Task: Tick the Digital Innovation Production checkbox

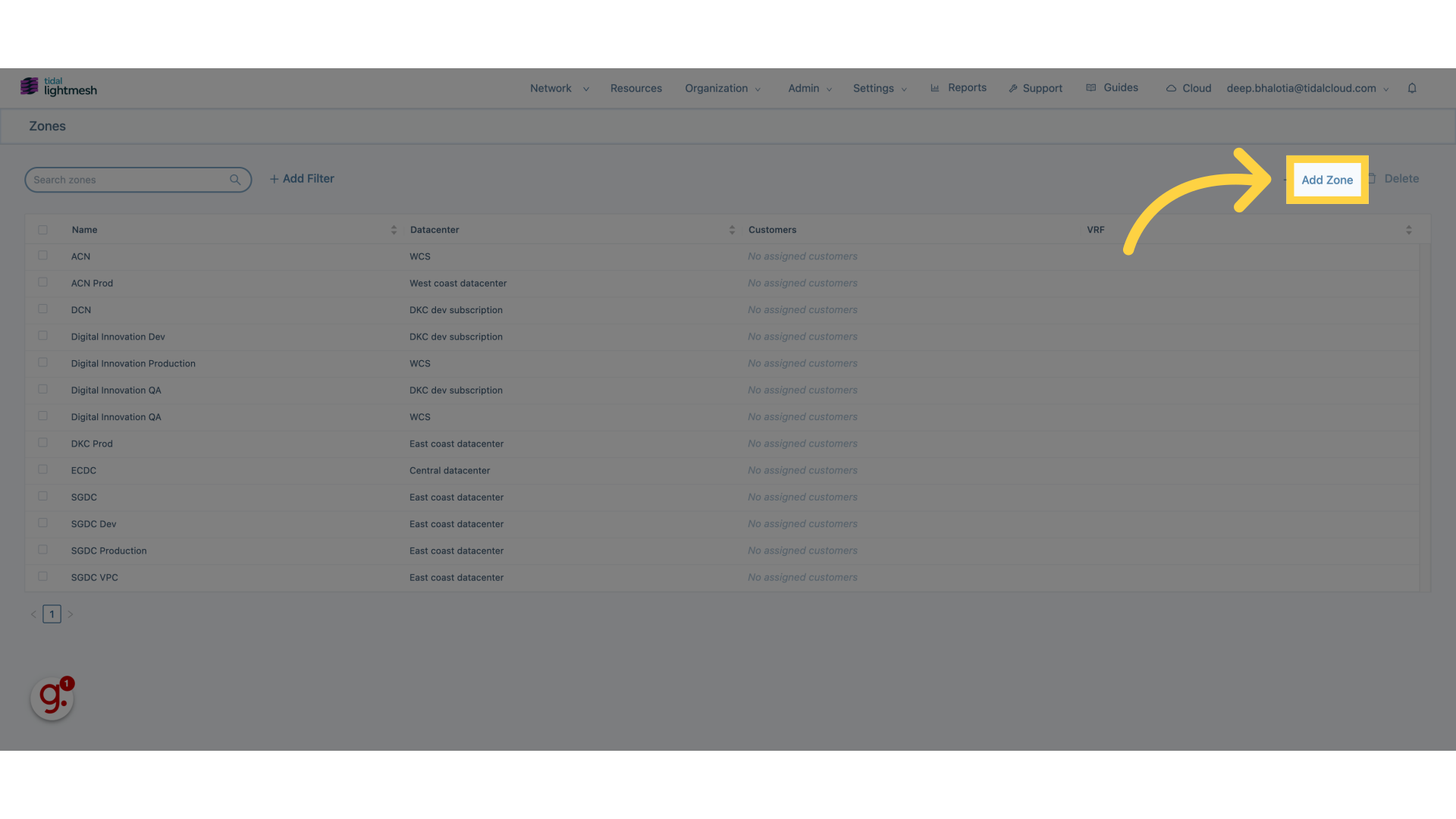Action: pyautogui.click(x=42, y=362)
